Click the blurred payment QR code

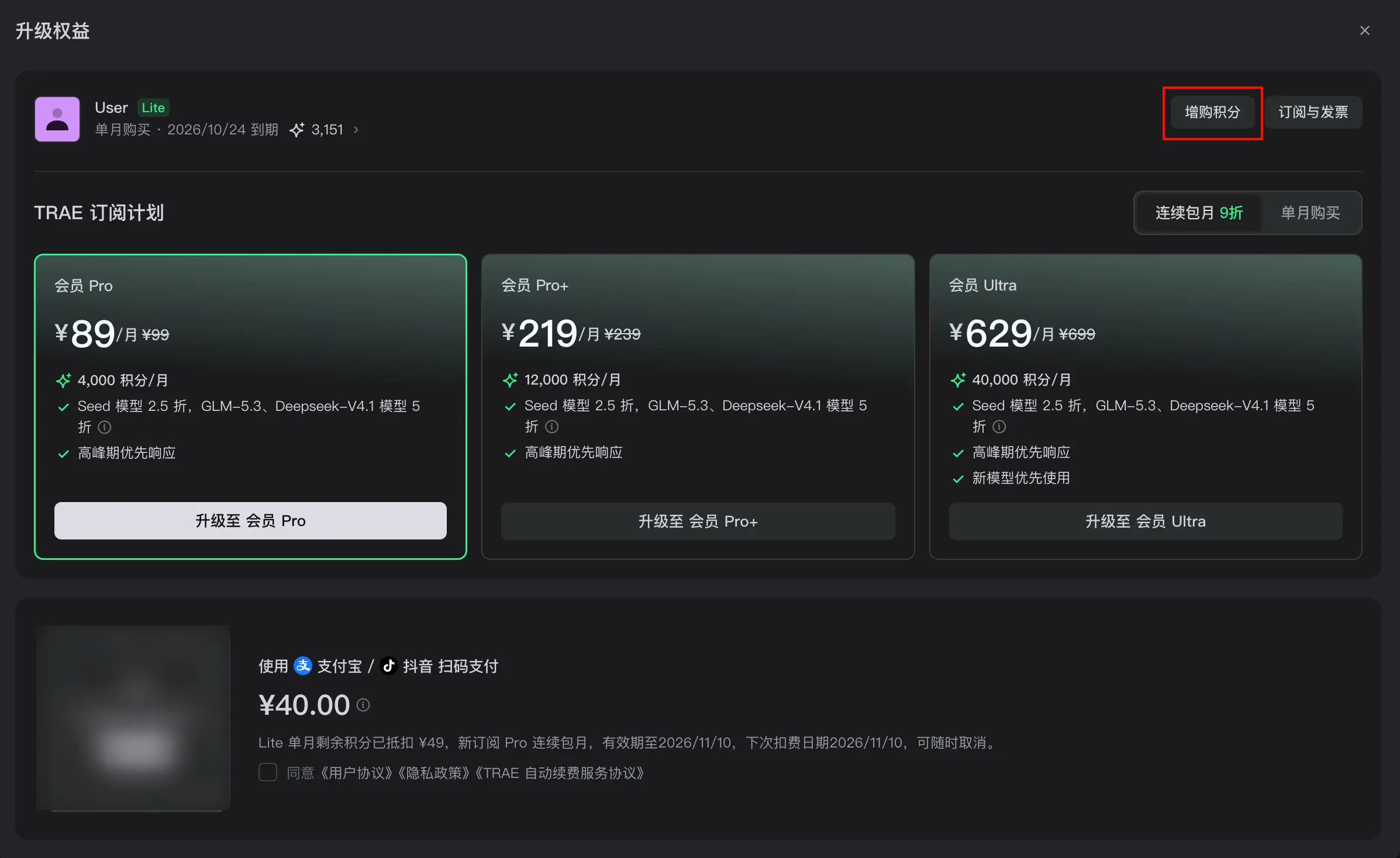133,718
